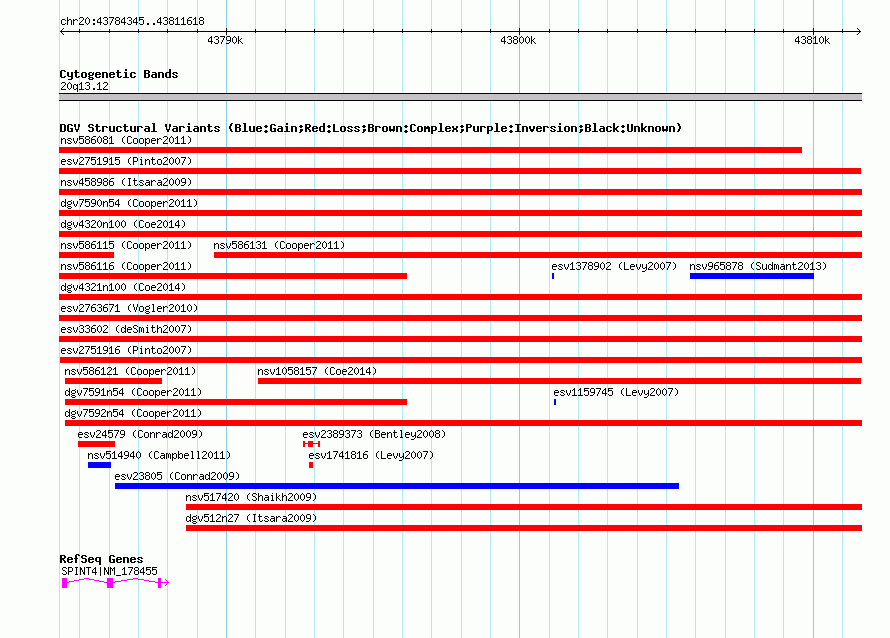890x638 pixels.
Task: Click the RefSeq Genes track title
Action: point(101,559)
